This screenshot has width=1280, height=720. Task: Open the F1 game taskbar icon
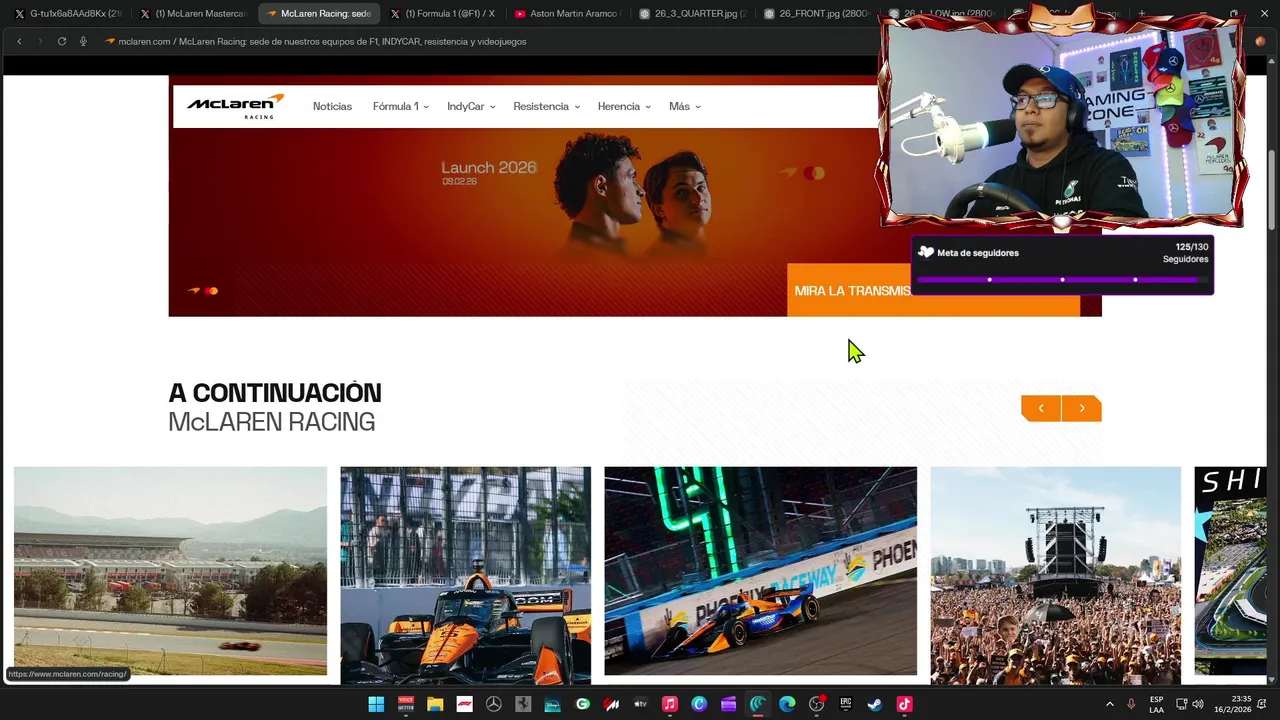coord(464,704)
